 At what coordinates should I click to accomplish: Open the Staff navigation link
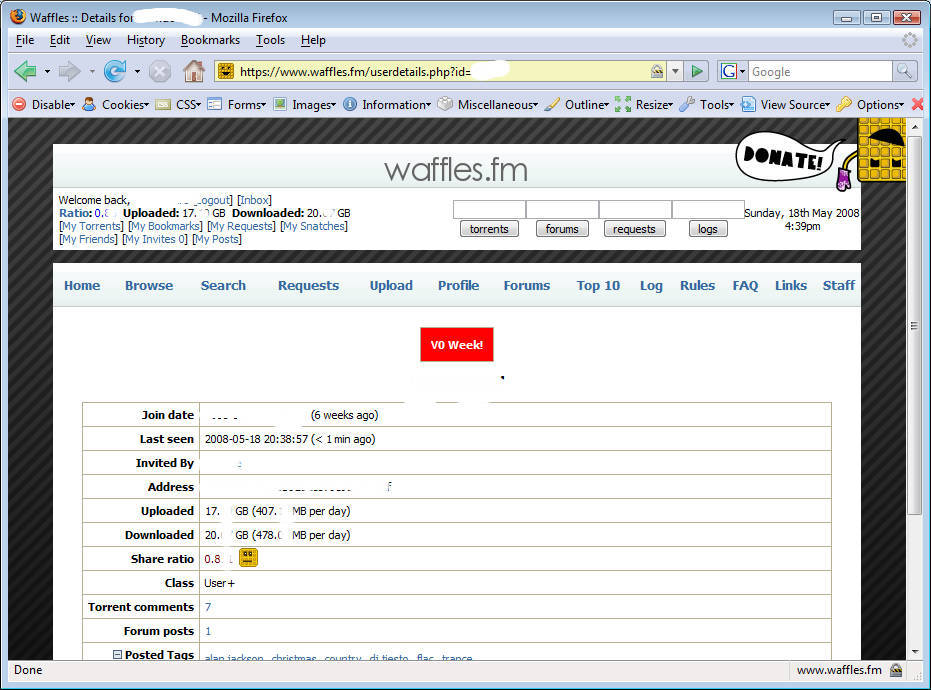(x=838, y=286)
